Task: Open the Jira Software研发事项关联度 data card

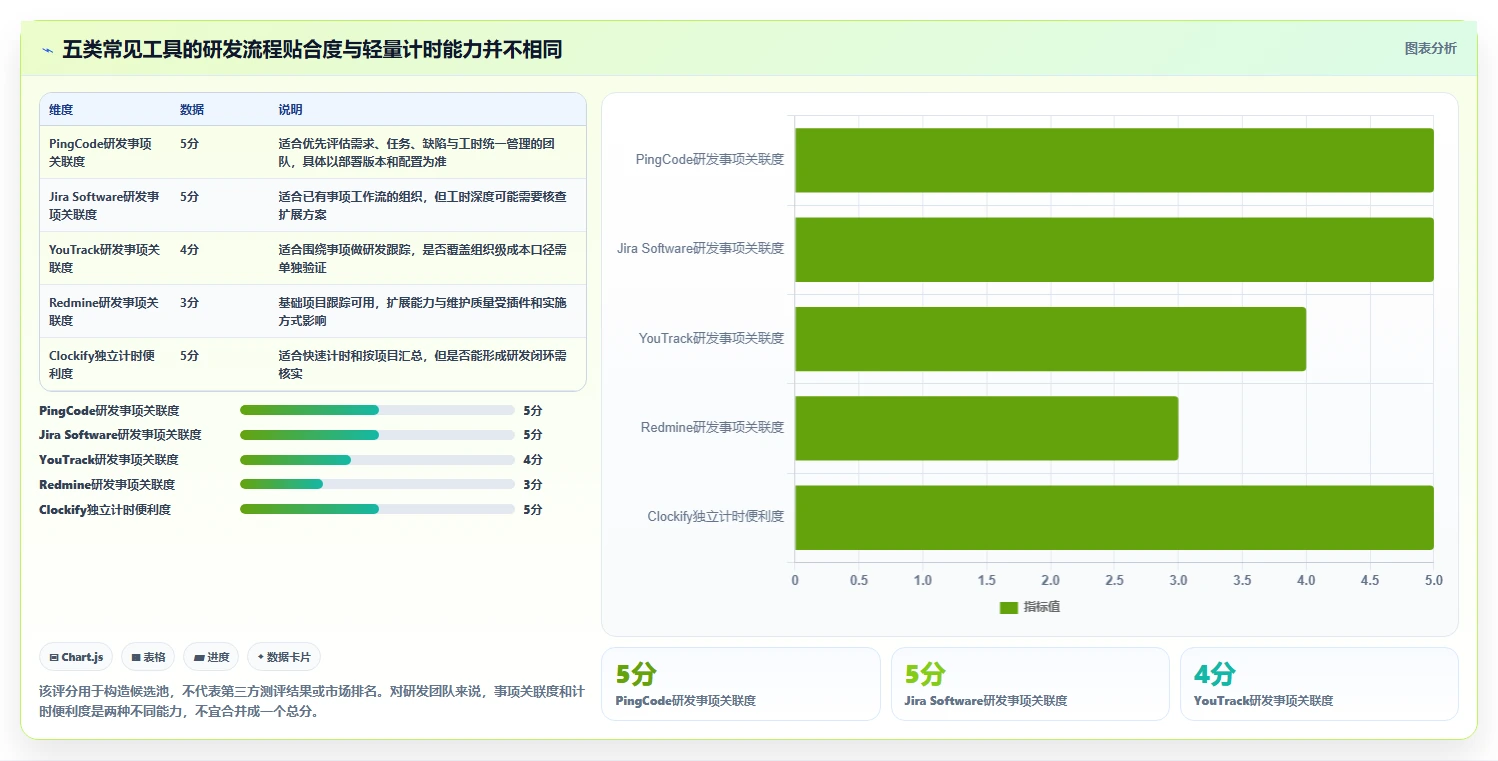Action: tap(1030, 684)
